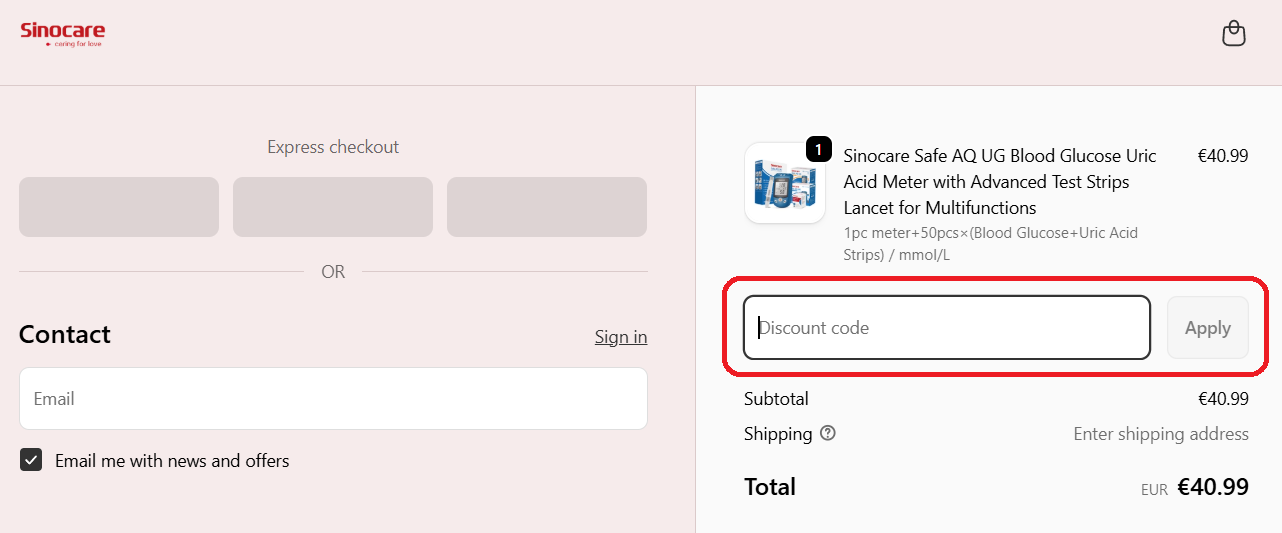Click the product variant description text
Viewport: 1282px width, 533px height.
point(990,244)
